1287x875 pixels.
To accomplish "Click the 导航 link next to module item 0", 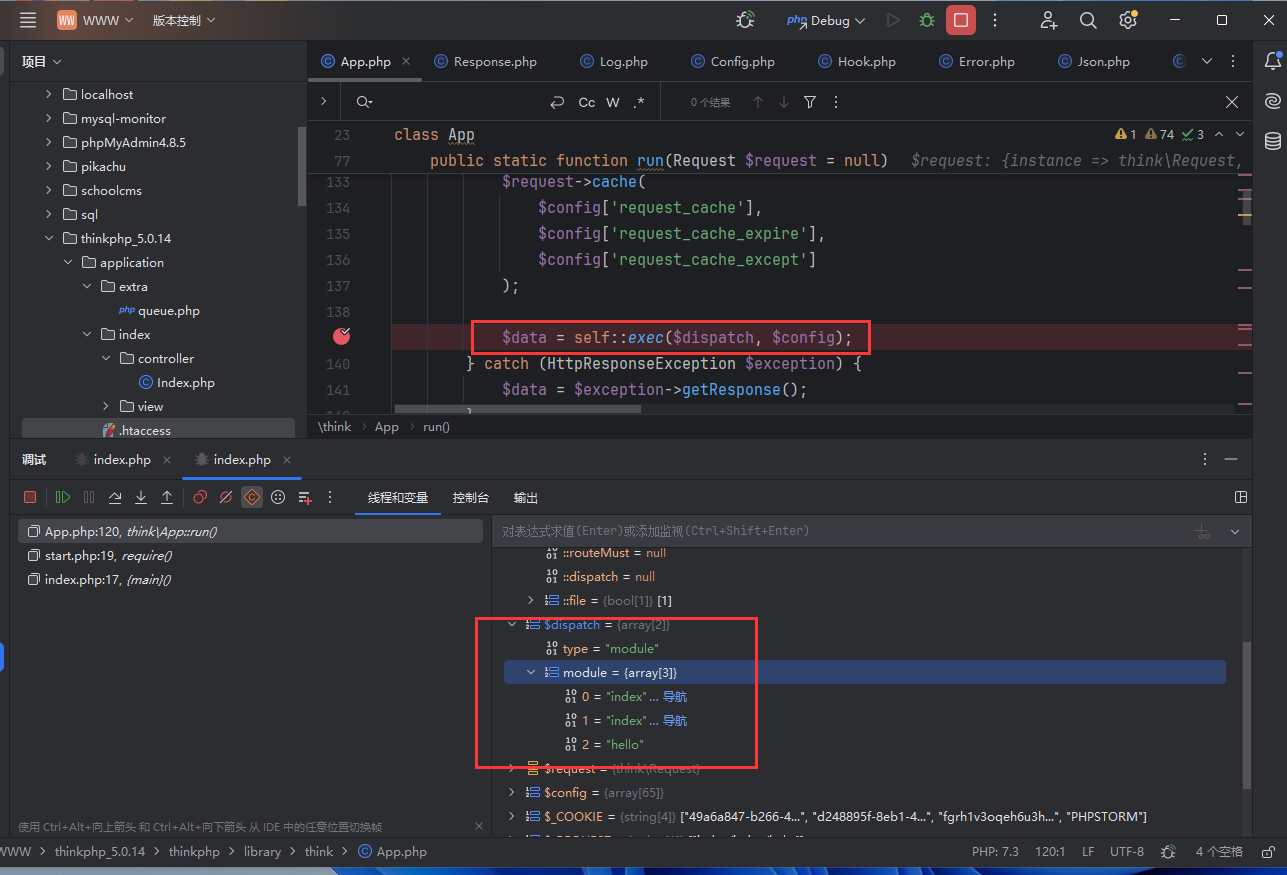I will click(x=675, y=696).
